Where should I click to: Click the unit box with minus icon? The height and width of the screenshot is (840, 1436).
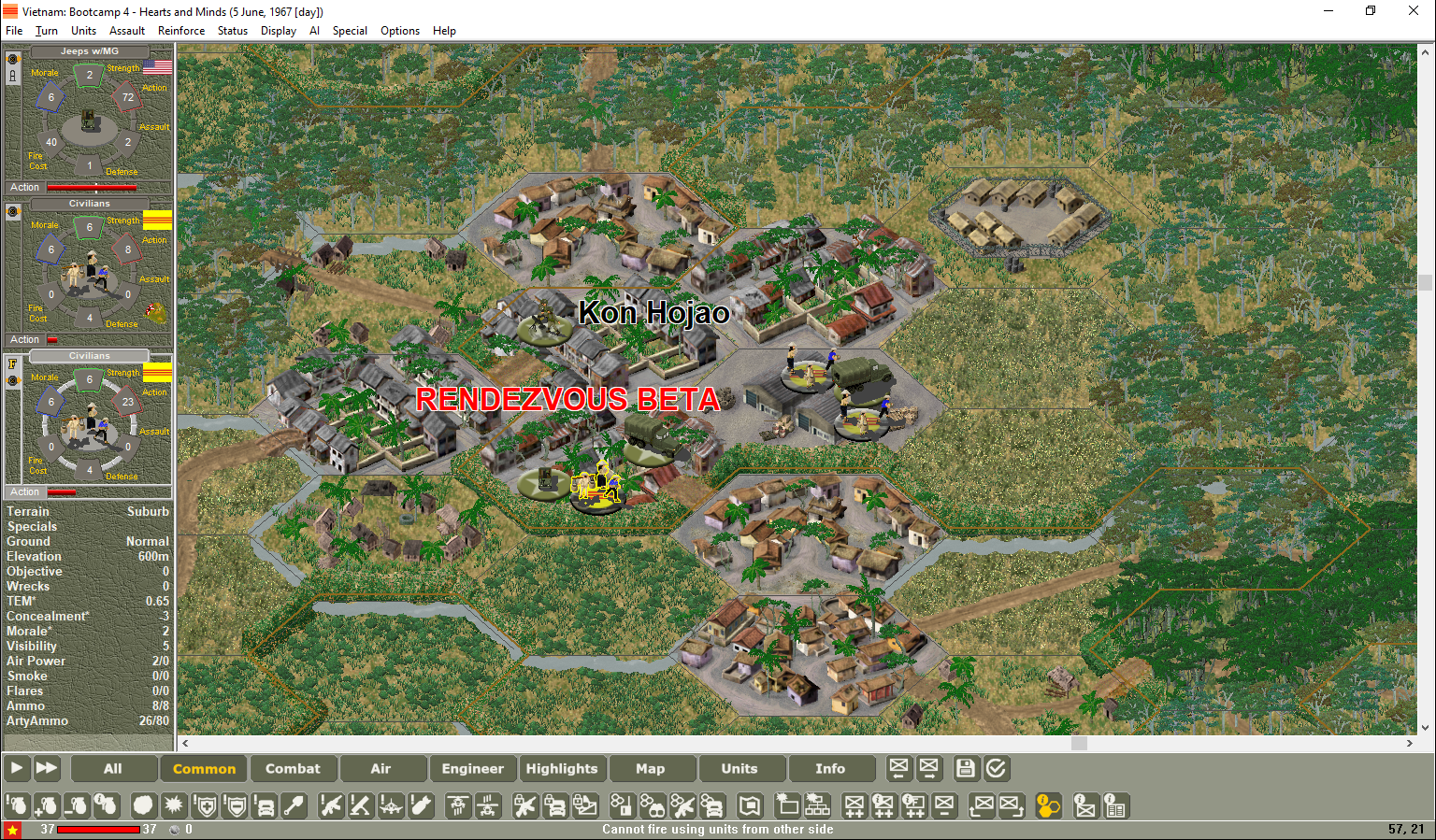click(x=944, y=805)
